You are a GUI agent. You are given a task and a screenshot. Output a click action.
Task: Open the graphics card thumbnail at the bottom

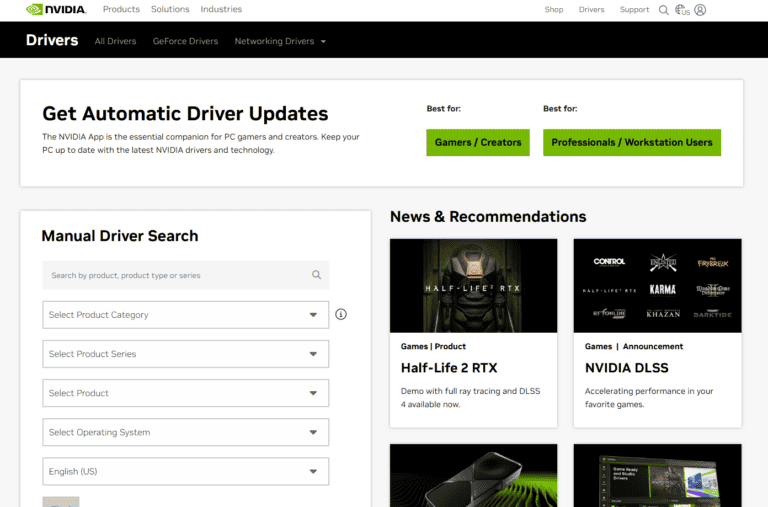pos(474,476)
